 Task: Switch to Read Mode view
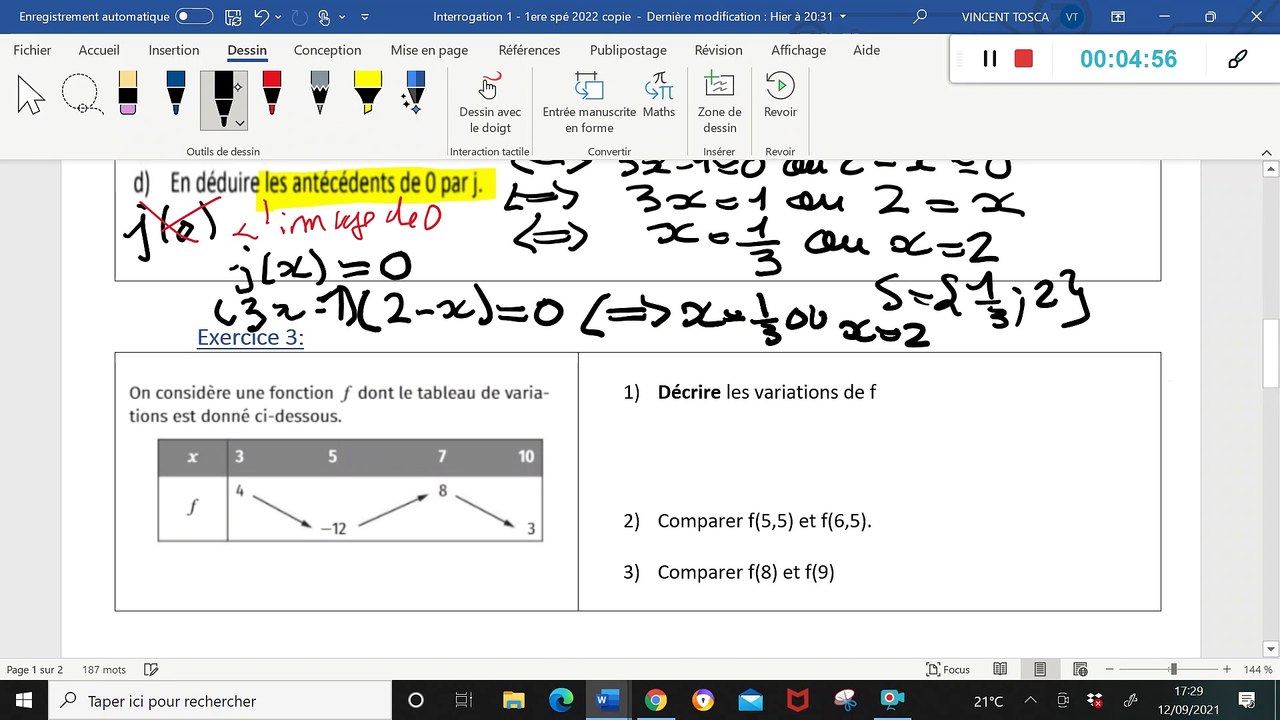point(1000,670)
